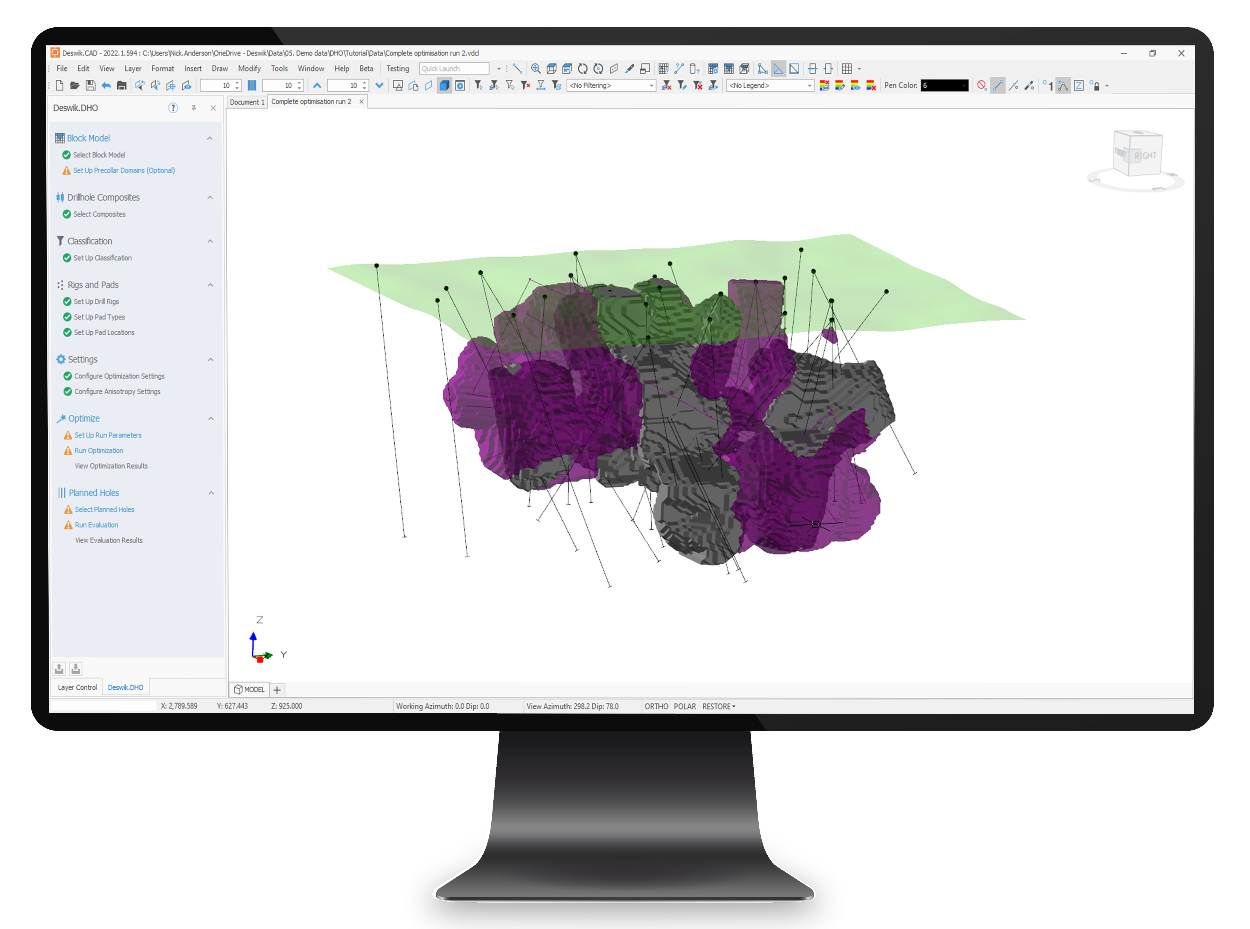Viewport: 1250px width, 929px height.
Task: Open the No Legend dropdown
Action: 770,86
